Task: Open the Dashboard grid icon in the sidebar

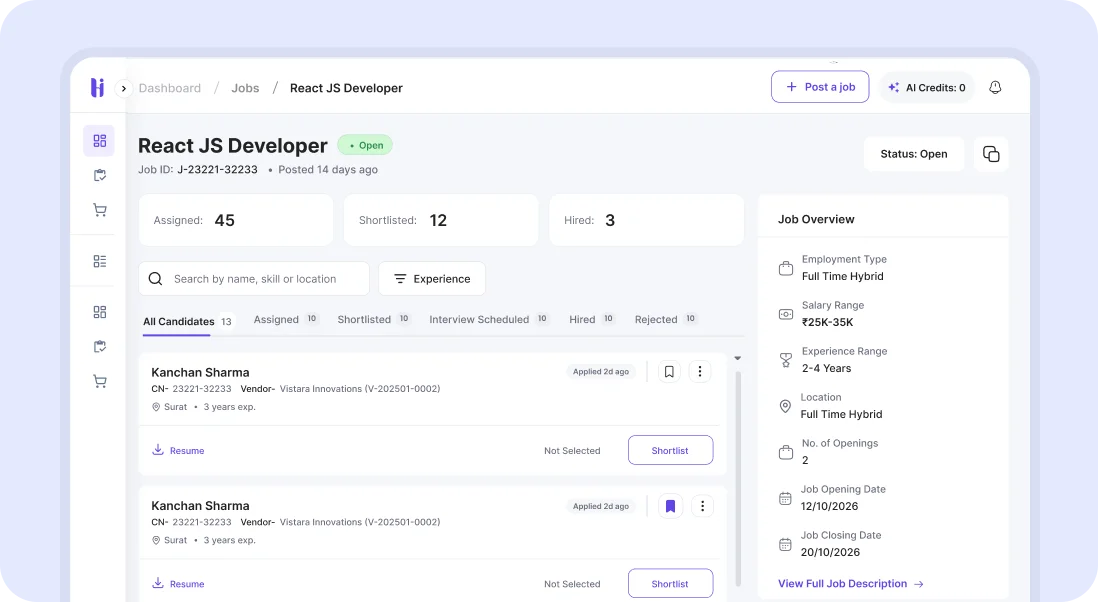Action: (x=98, y=140)
